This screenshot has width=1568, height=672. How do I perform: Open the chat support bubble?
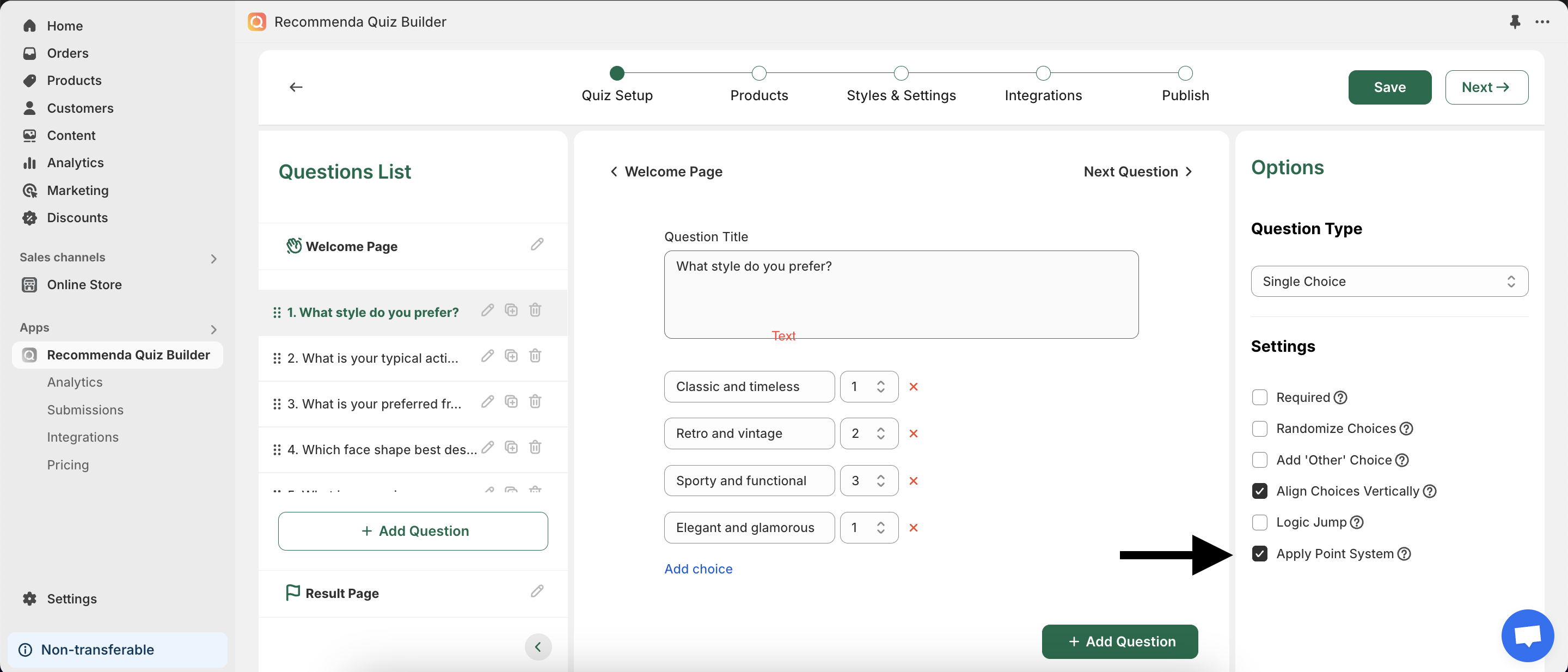click(1527, 636)
